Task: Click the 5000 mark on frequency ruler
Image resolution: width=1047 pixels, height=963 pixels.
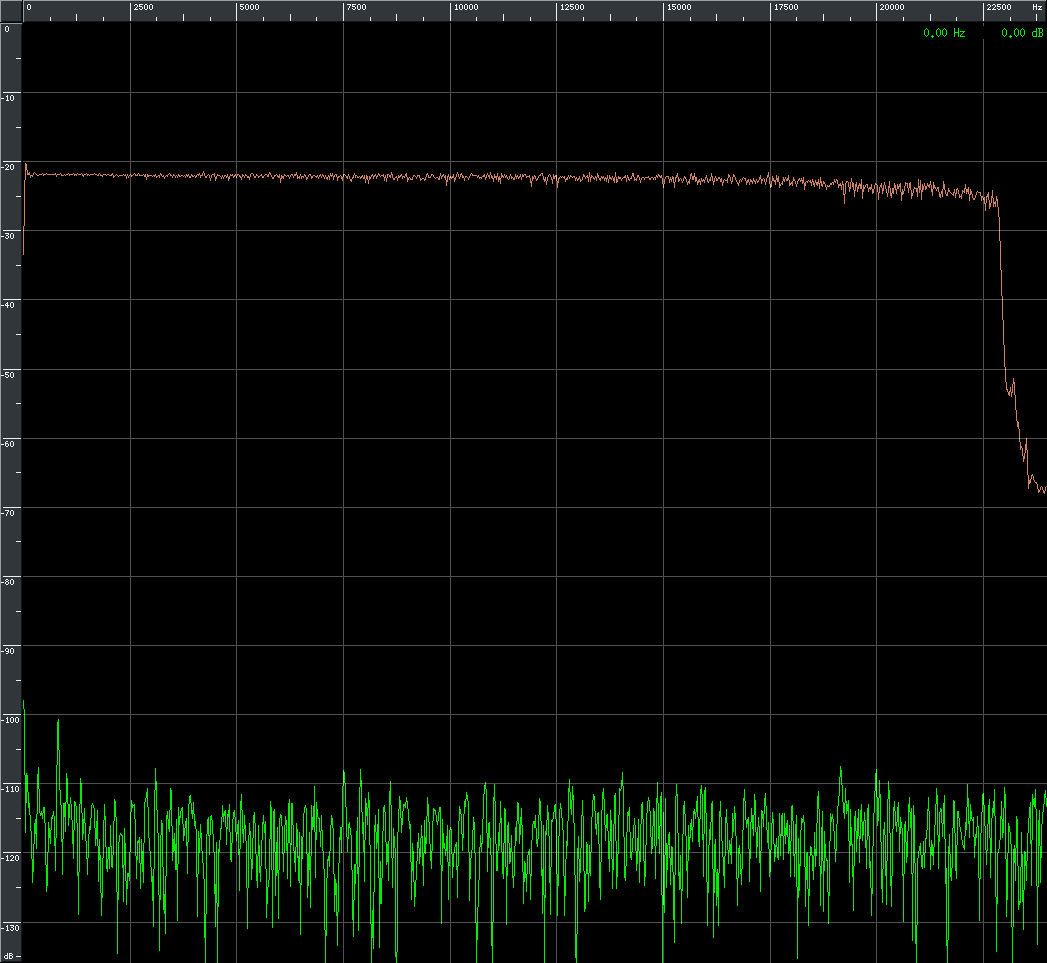Action: pos(249,7)
